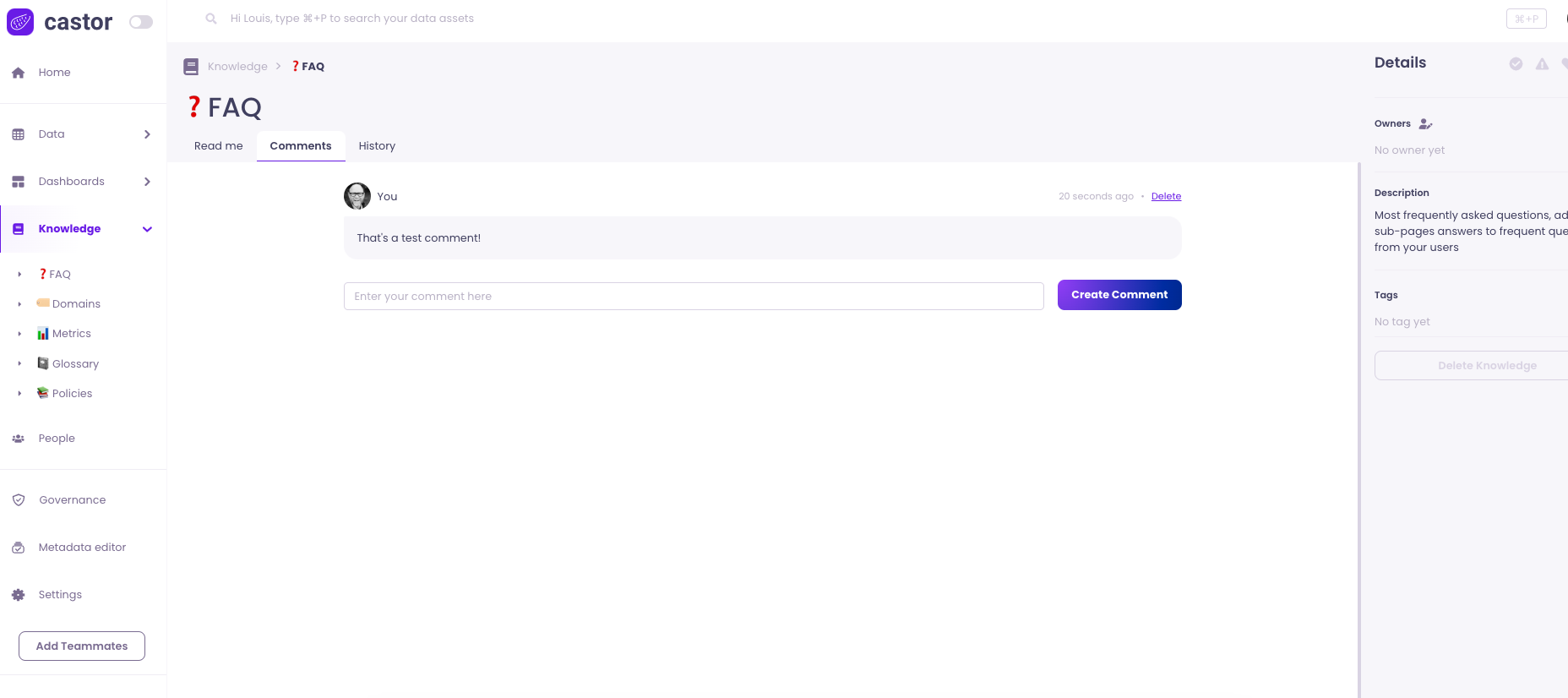
Task: Click the verified checkmark icon in Details
Action: tap(1516, 64)
